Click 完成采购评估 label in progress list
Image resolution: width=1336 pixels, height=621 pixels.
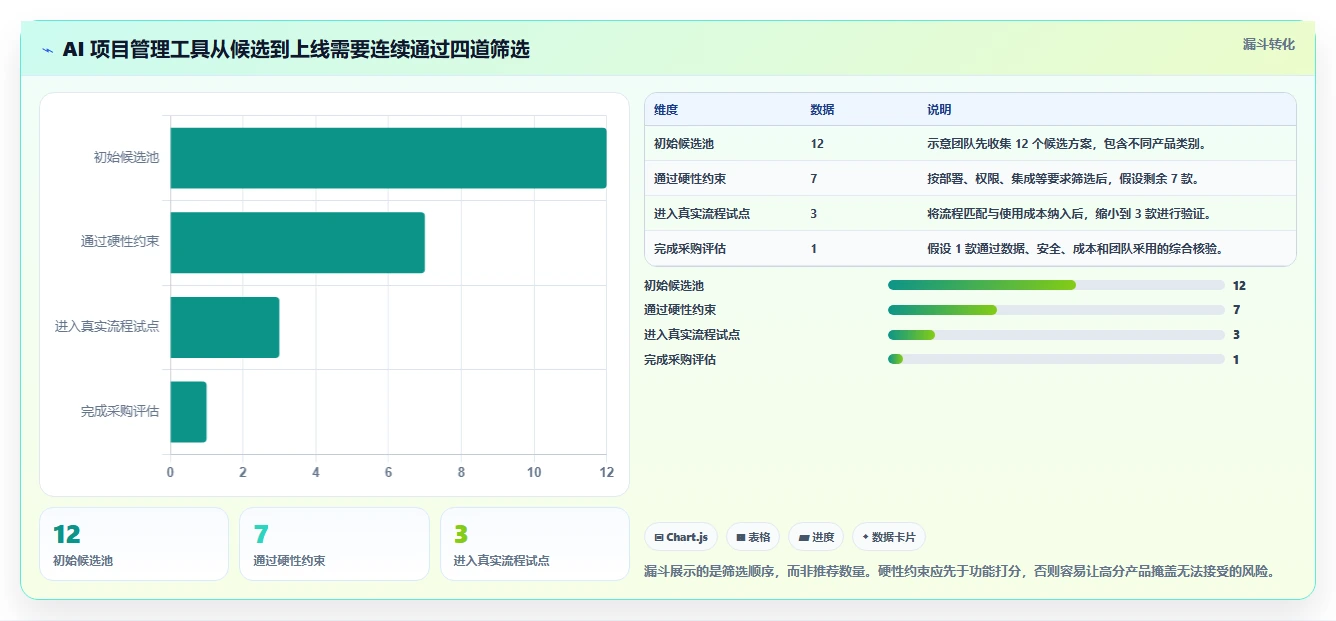point(680,360)
